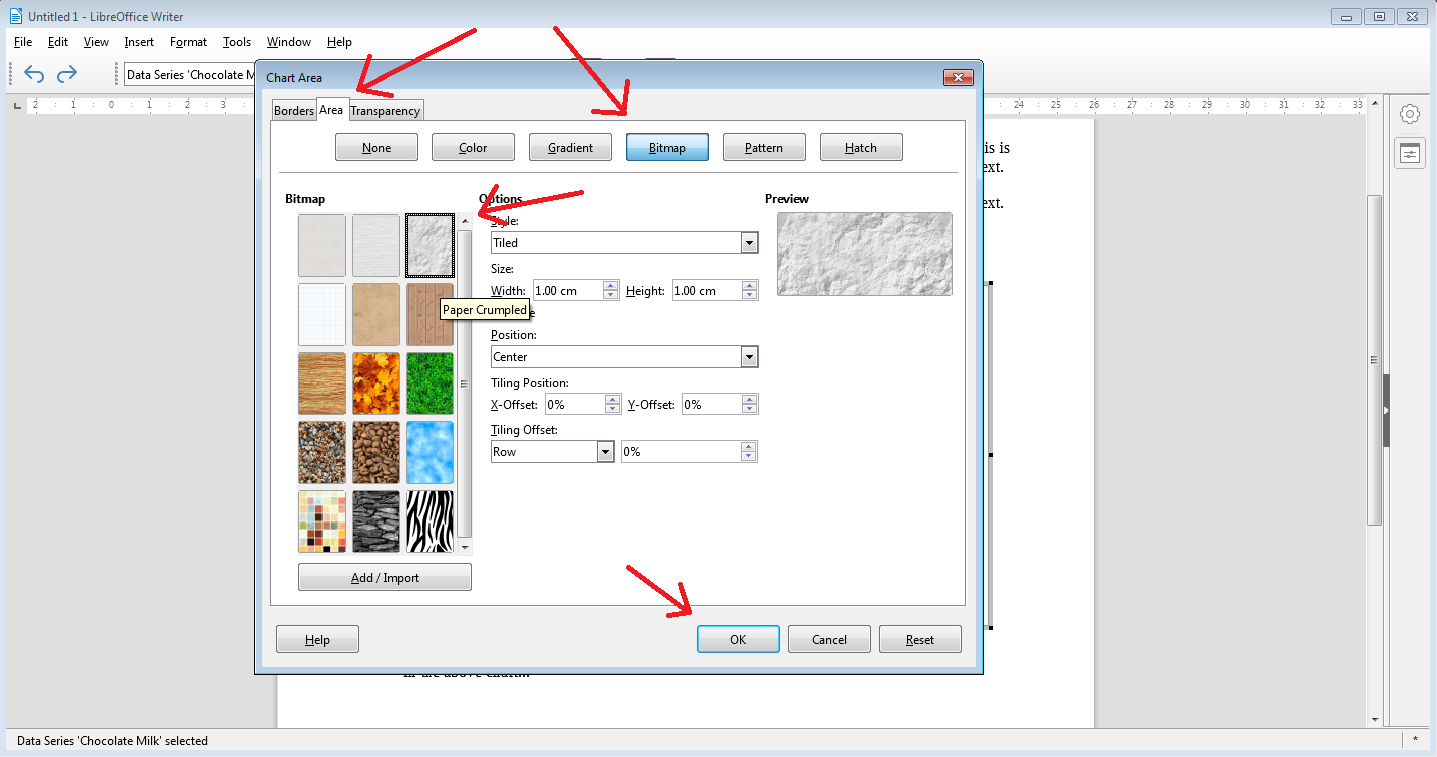Click the Cancel button
Viewport: 1437px width, 757px height.
click(829, 639)
